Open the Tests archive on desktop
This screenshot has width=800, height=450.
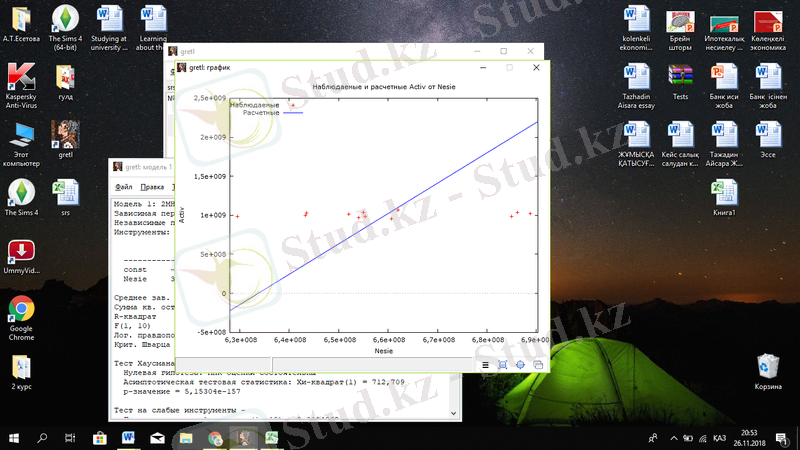coord(680,82)
